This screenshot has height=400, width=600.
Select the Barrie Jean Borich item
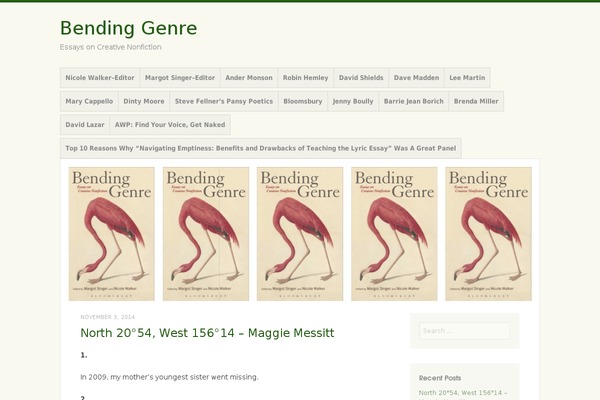[415, 101]
